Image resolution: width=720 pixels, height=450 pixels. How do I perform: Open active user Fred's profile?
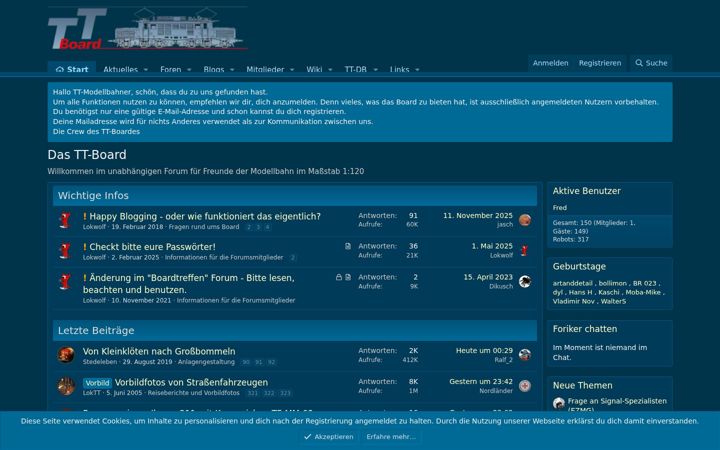click(x=559, y=208)
